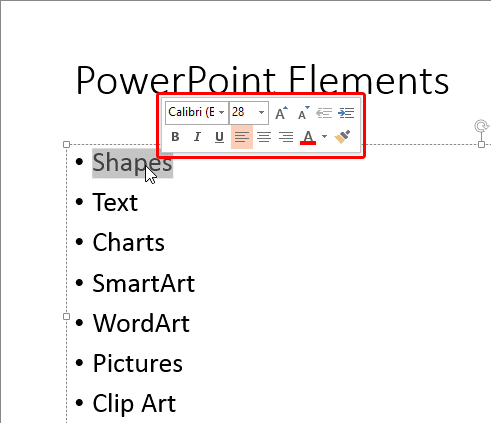Viewport: 491px width, 423px height.
Task: Click the bullet item Clip Art
Action: point(134,404)
